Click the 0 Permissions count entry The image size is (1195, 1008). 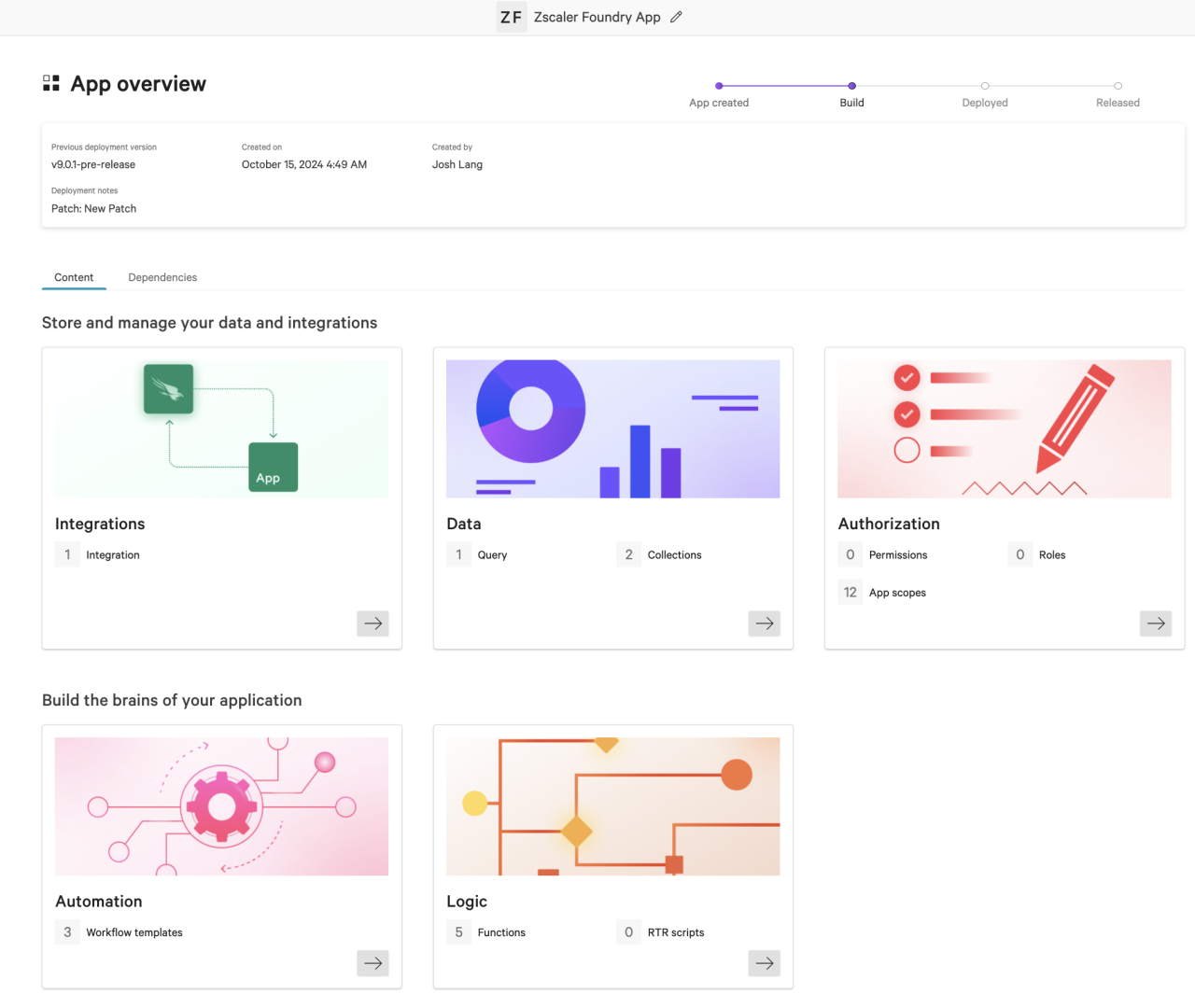tap(882, 554)
